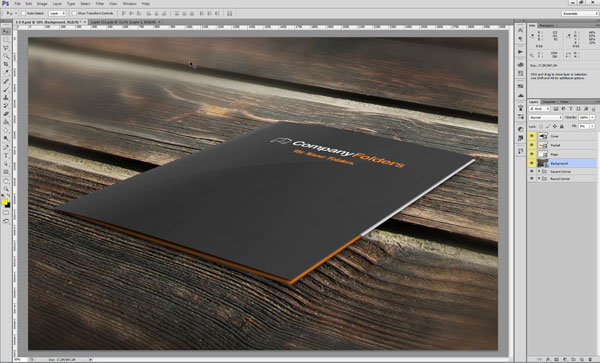The image size is (600, 363).
Task: Click align left edges button
Action: point(149,13)
